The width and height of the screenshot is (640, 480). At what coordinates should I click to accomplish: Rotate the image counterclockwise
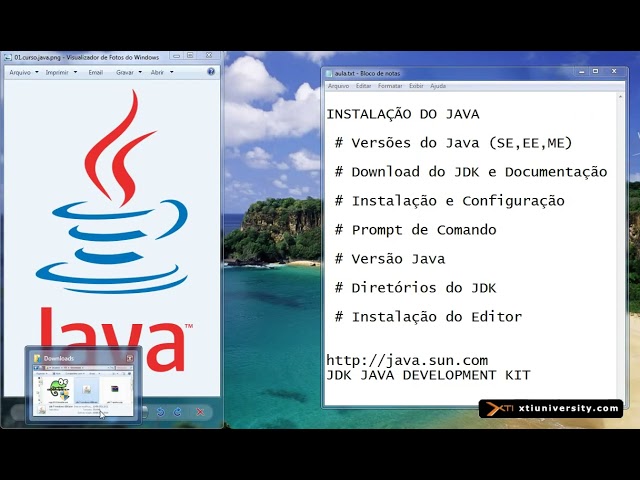coord(160,412)
